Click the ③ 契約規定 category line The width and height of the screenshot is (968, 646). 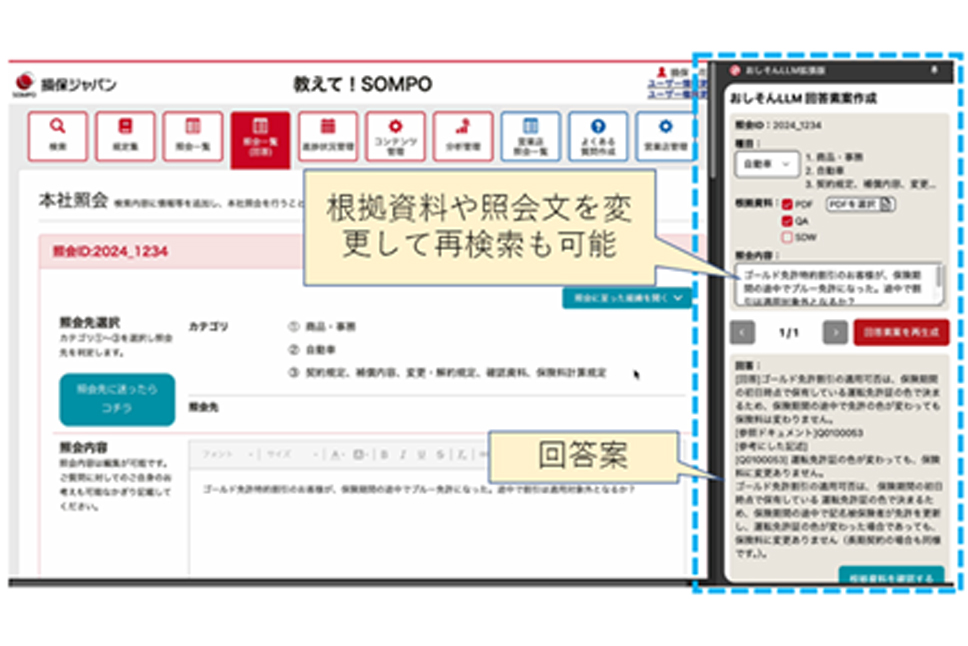point(447,372)
